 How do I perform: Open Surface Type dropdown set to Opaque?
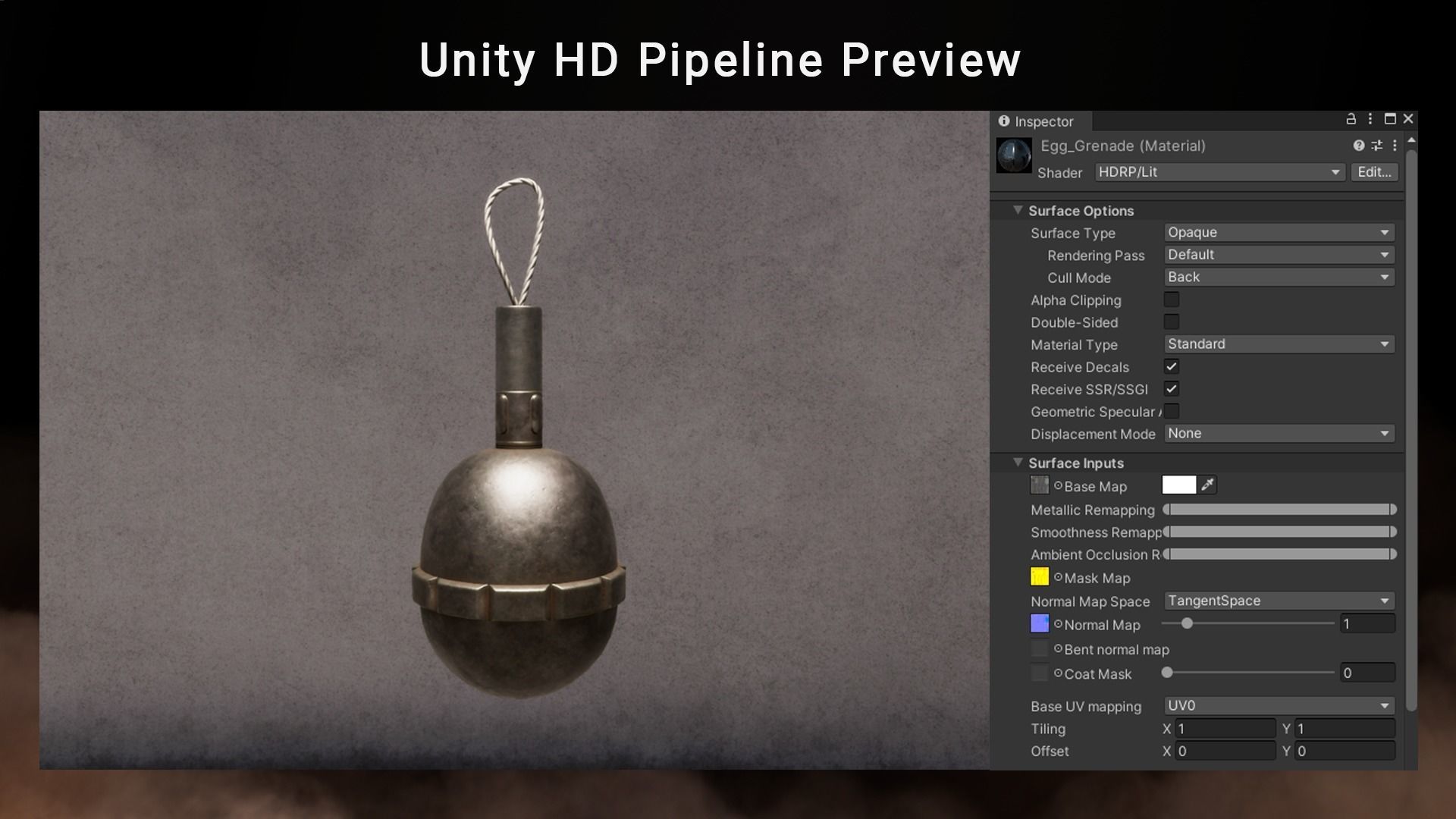[x=1279, y=232]
